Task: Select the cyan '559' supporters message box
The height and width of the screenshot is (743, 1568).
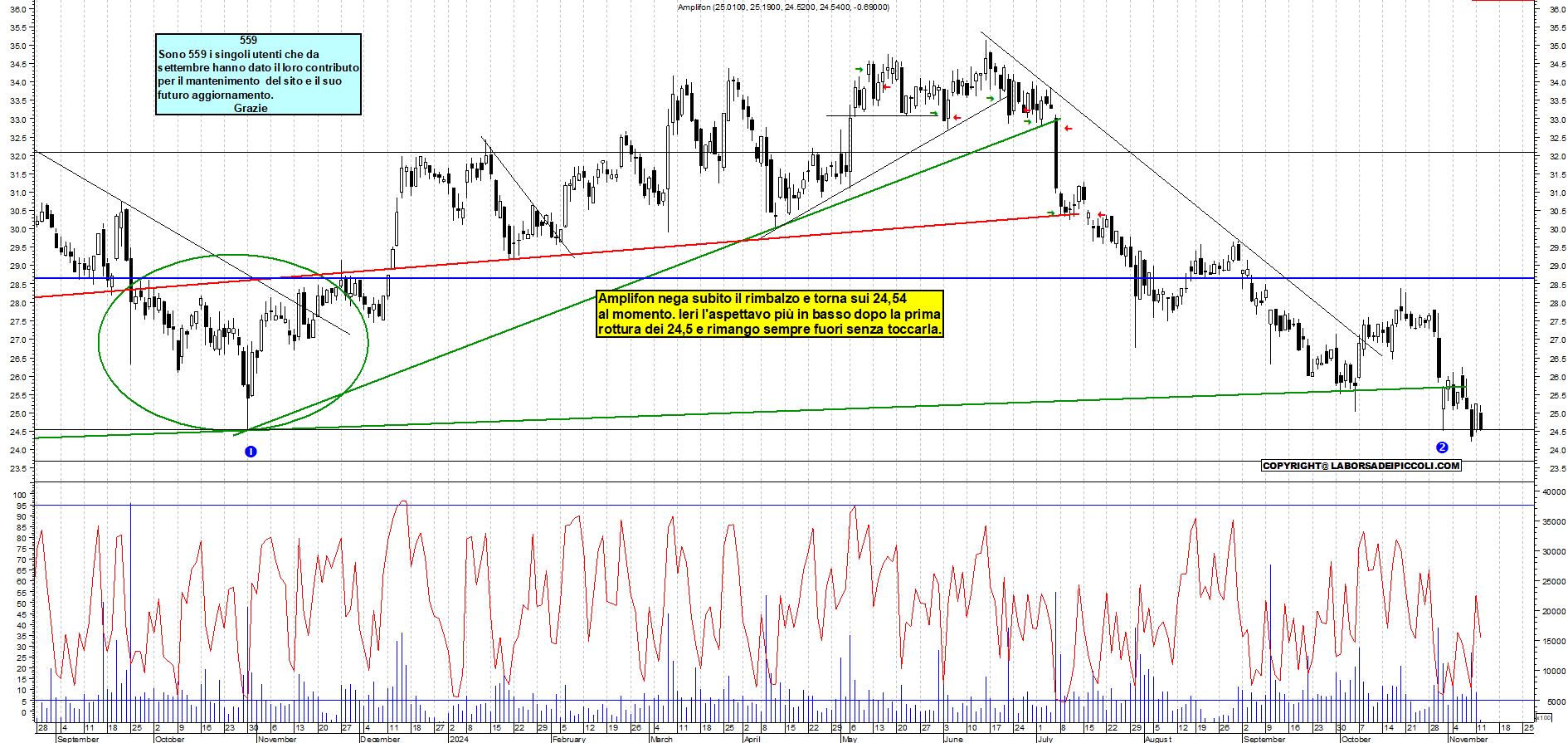Action: tap(258, 74)
